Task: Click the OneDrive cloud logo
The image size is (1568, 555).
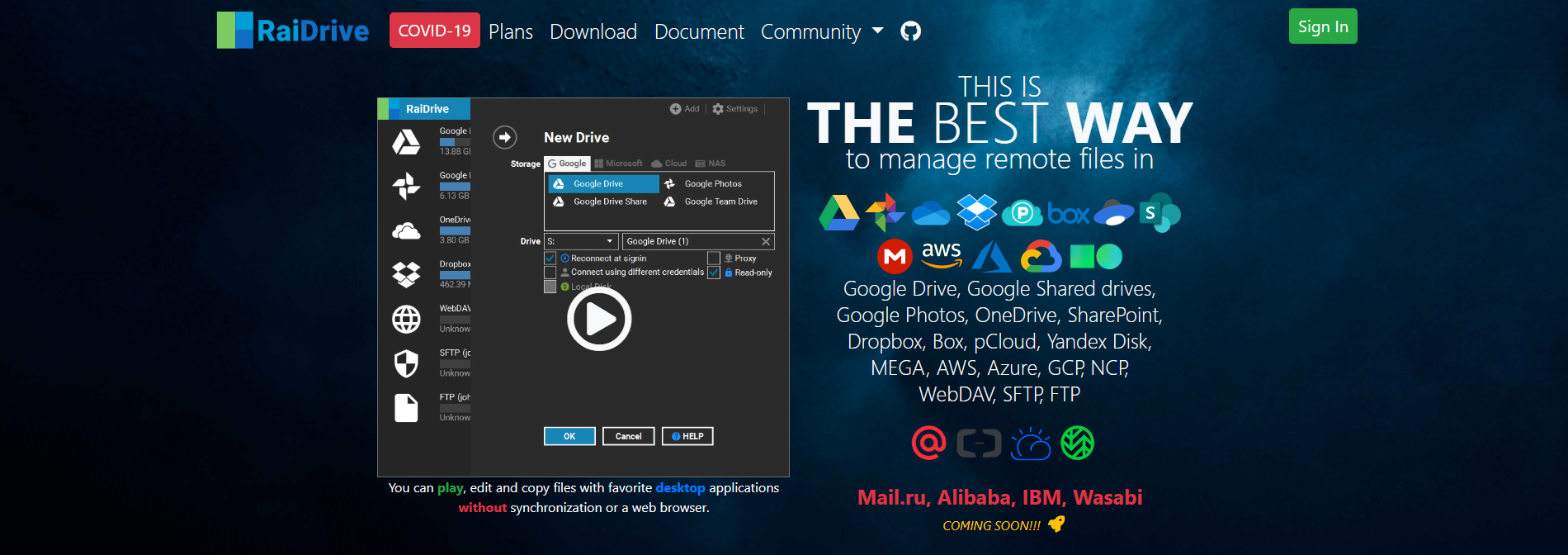Action: pos(931,214)
